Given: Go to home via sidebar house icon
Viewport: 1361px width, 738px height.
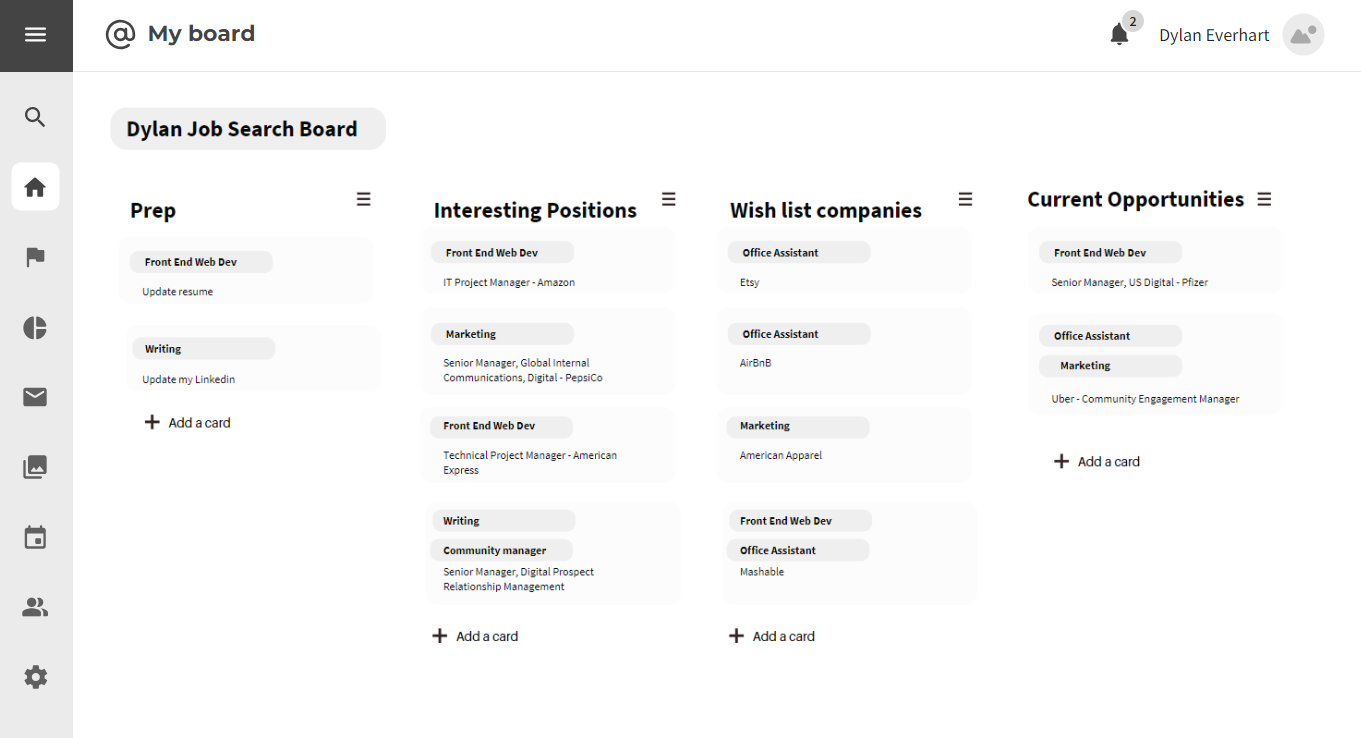Looking at the screenshot, I should tap(35, 187).
